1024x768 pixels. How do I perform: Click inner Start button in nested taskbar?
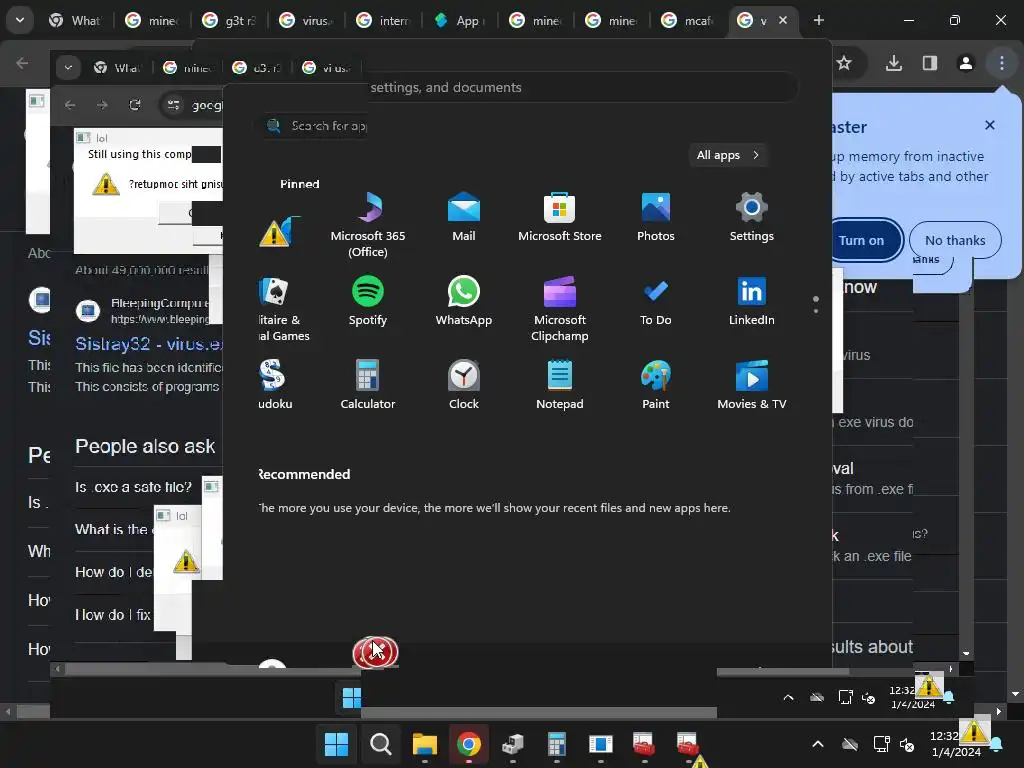point(351,697)
